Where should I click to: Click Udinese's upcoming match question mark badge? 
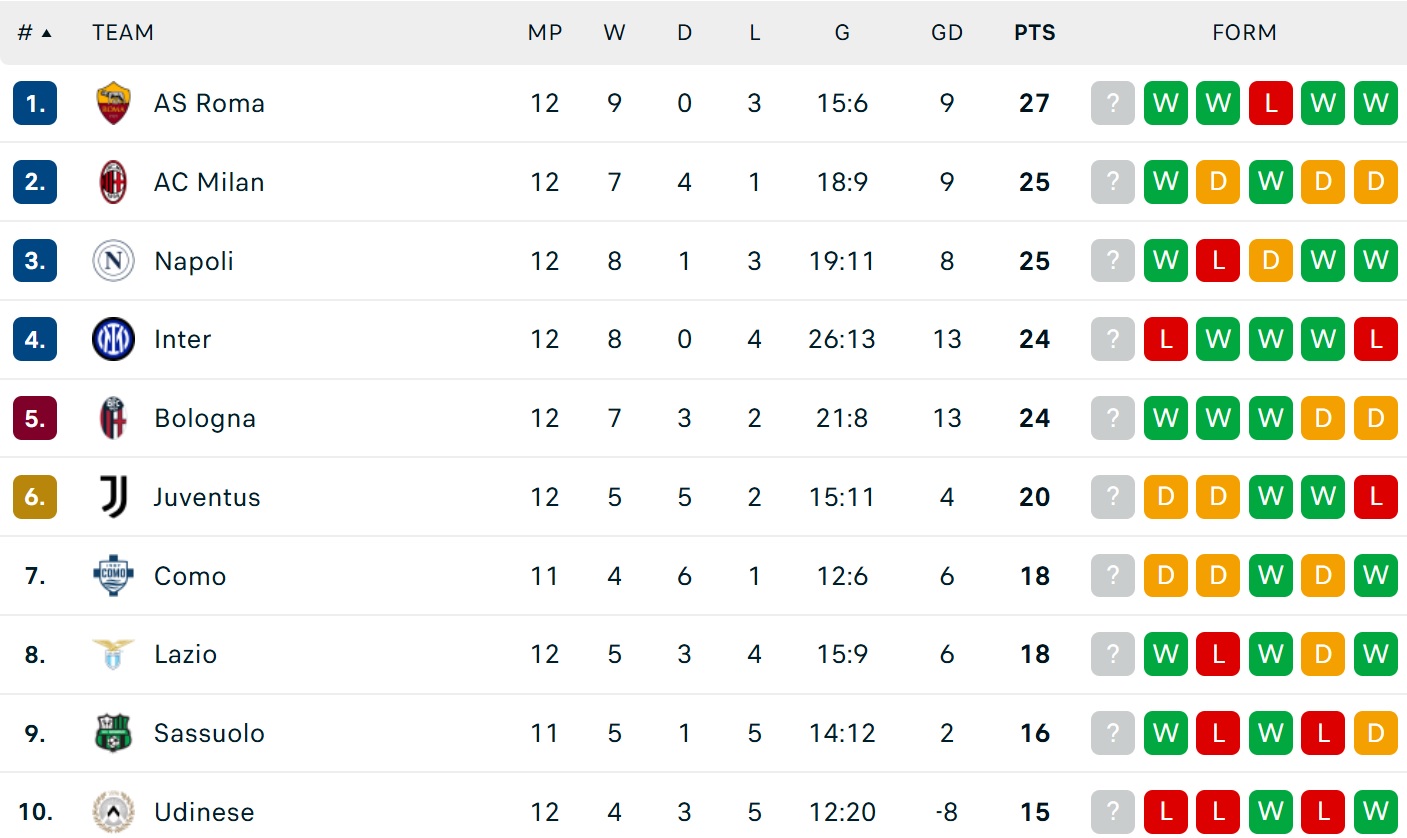tap(1113, 812)
